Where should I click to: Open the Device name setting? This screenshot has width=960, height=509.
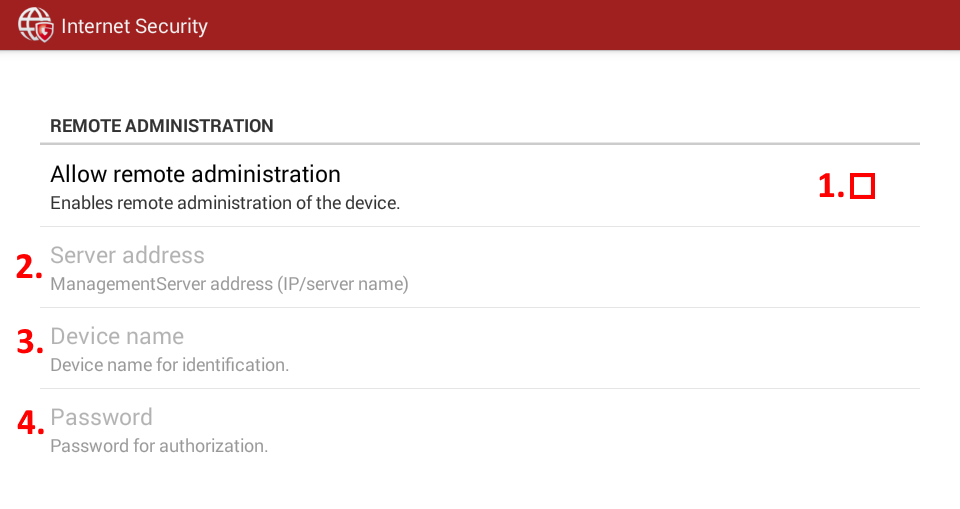[x=480, y=349]
